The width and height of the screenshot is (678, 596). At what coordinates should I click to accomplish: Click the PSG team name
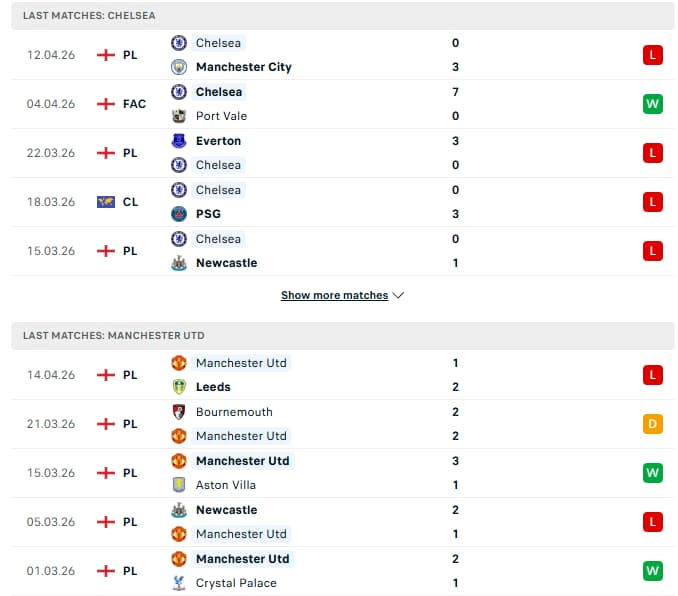tap(208, 214)
